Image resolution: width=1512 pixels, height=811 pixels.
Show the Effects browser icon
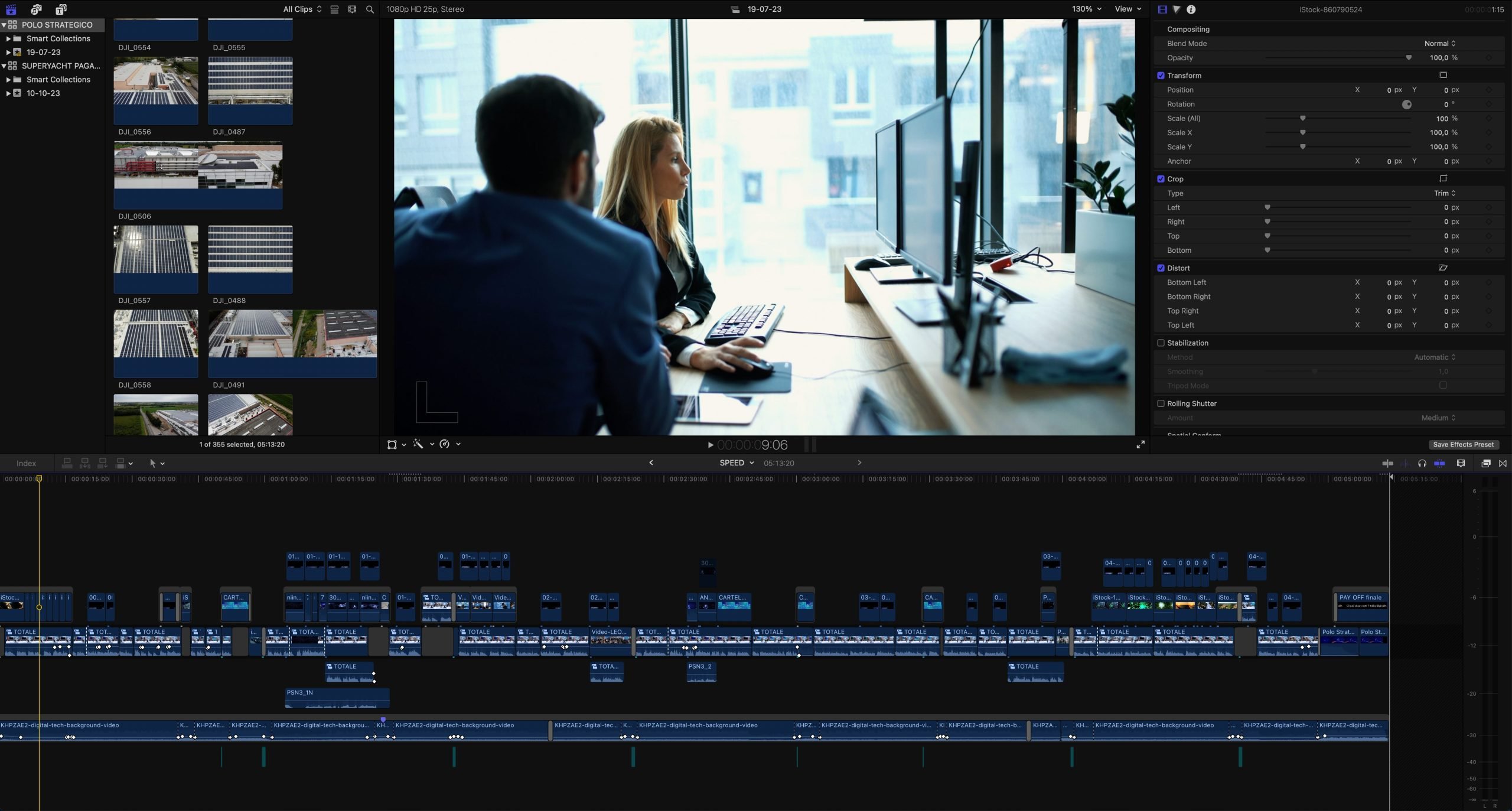(1486, 463)
